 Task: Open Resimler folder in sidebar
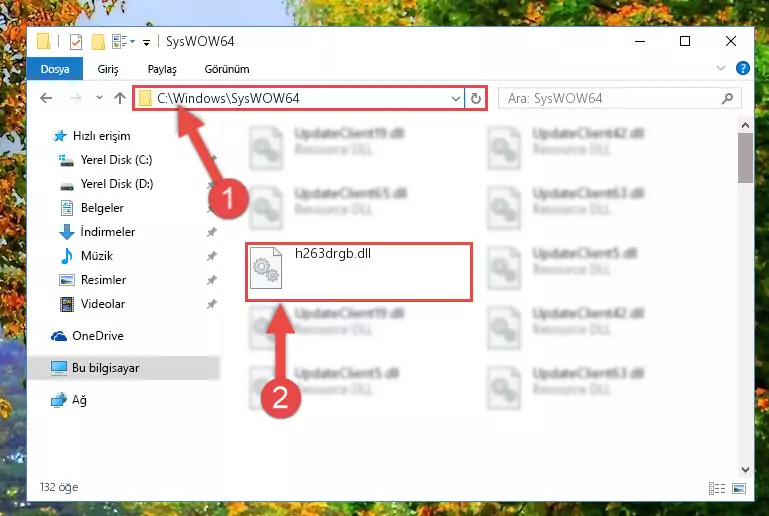click(x=92, y=280)
